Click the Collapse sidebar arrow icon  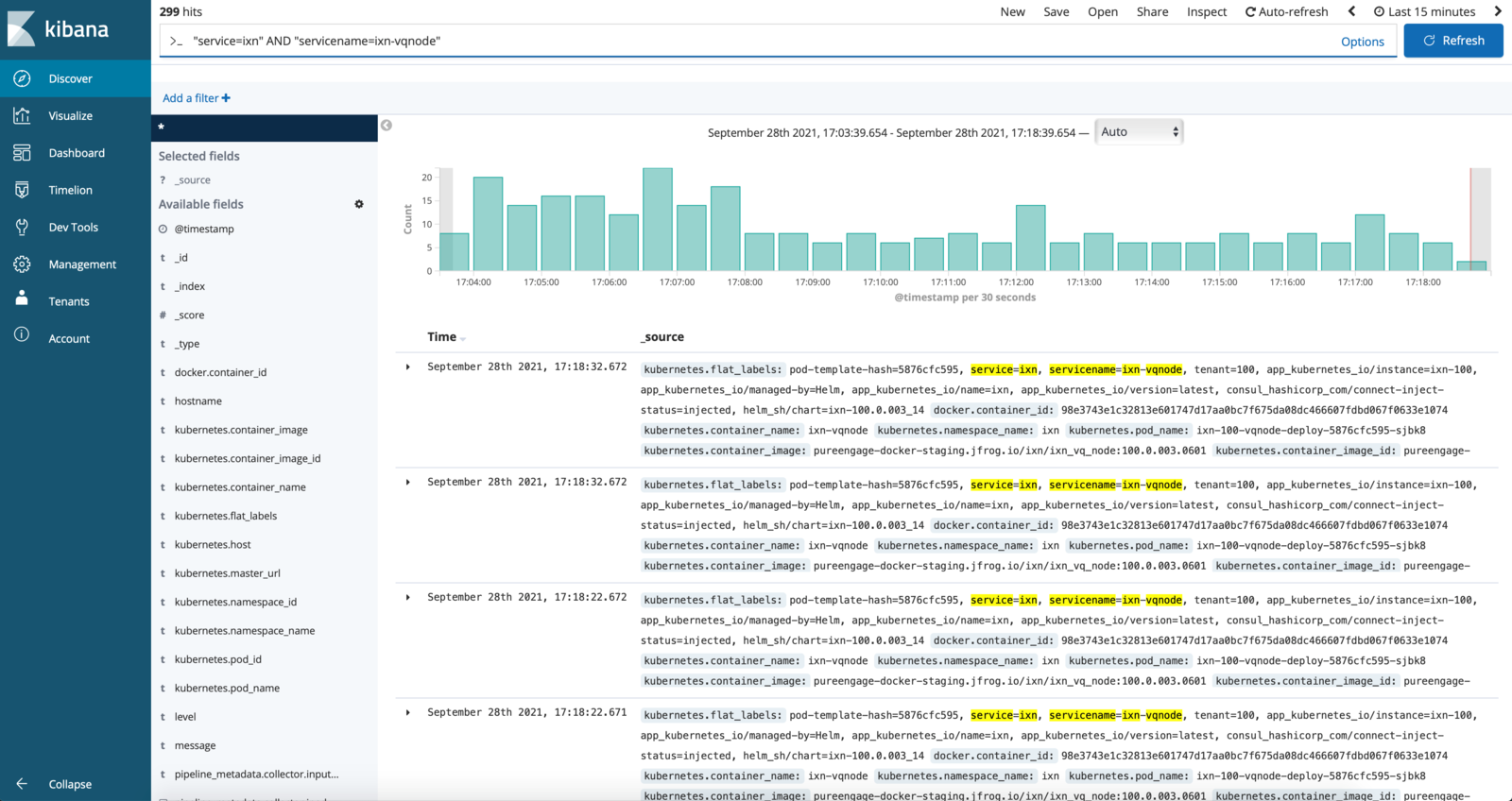click(22, 784)
